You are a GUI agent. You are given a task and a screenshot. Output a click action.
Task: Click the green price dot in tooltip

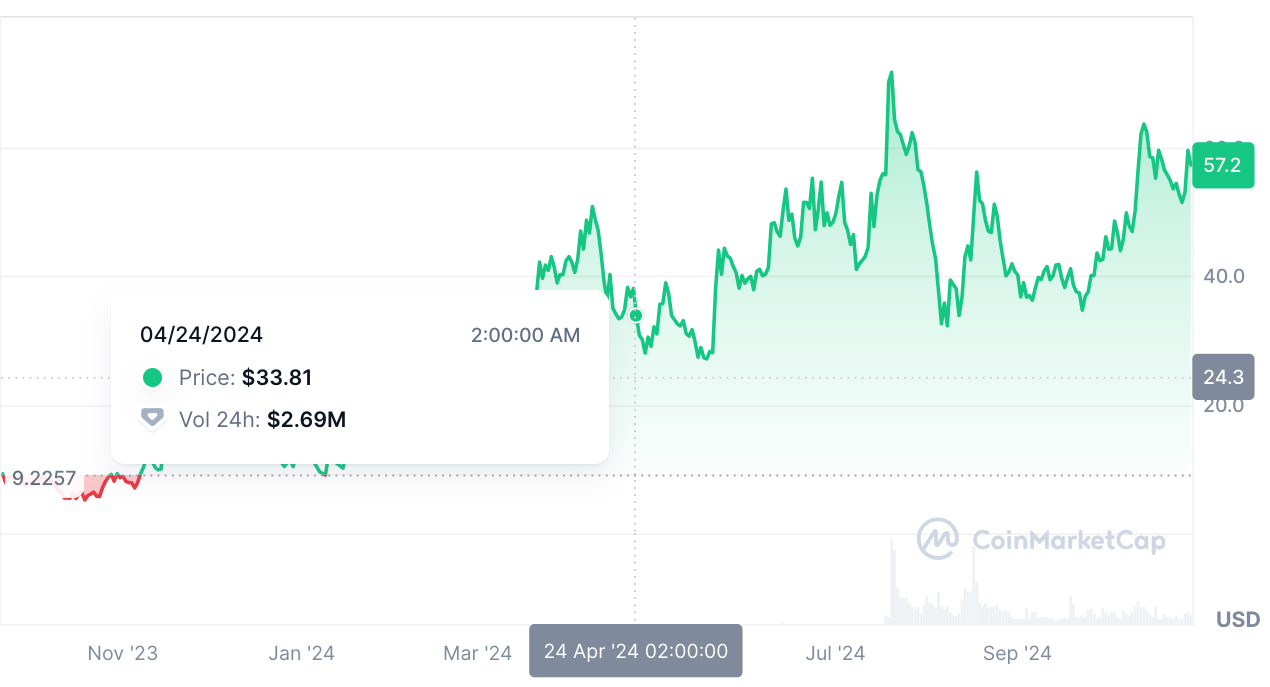pyautogui.click(x=152, y=378)
